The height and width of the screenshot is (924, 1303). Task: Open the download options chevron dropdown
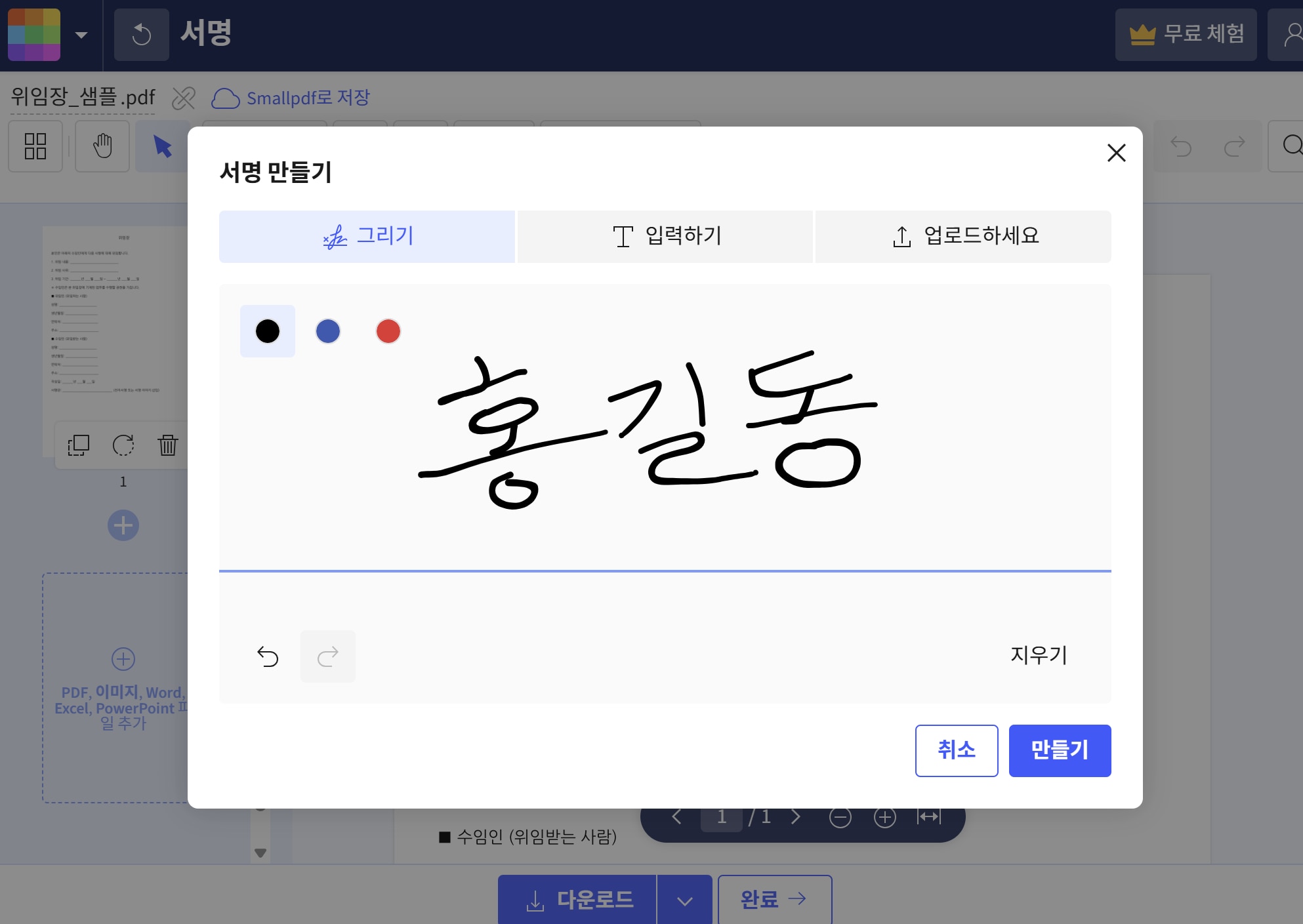click(x=684, y=901)
